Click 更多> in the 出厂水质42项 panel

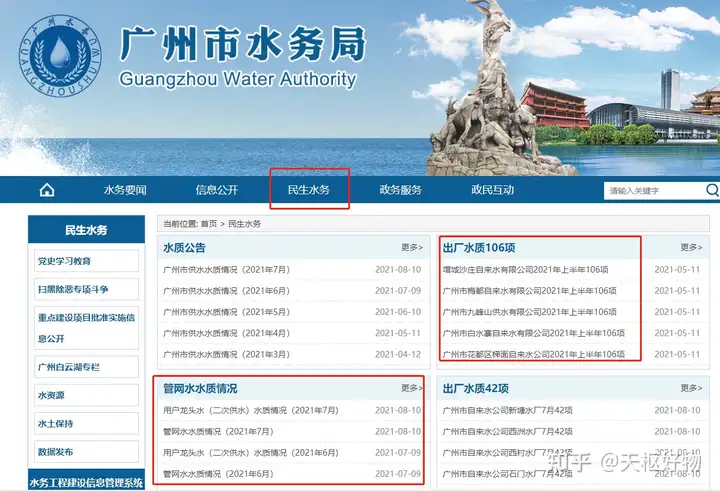(x=691, y=388)
